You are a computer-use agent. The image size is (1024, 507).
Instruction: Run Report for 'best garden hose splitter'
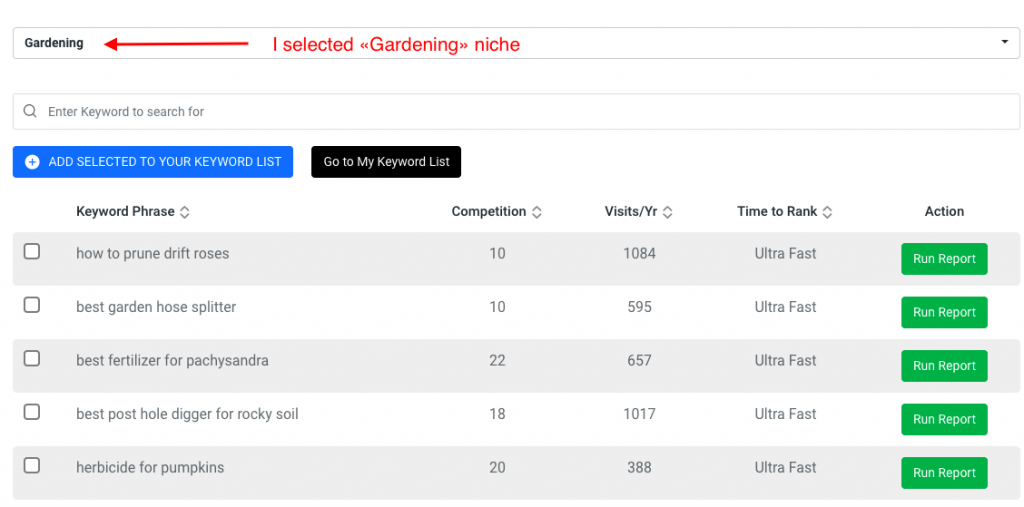point(944,312)
